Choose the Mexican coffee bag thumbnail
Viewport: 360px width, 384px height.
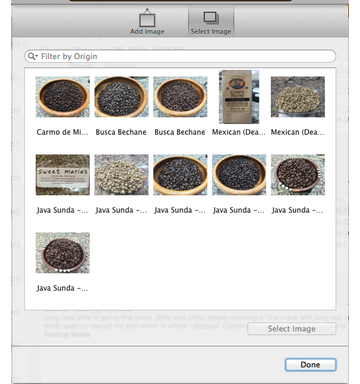click(239, 97)
